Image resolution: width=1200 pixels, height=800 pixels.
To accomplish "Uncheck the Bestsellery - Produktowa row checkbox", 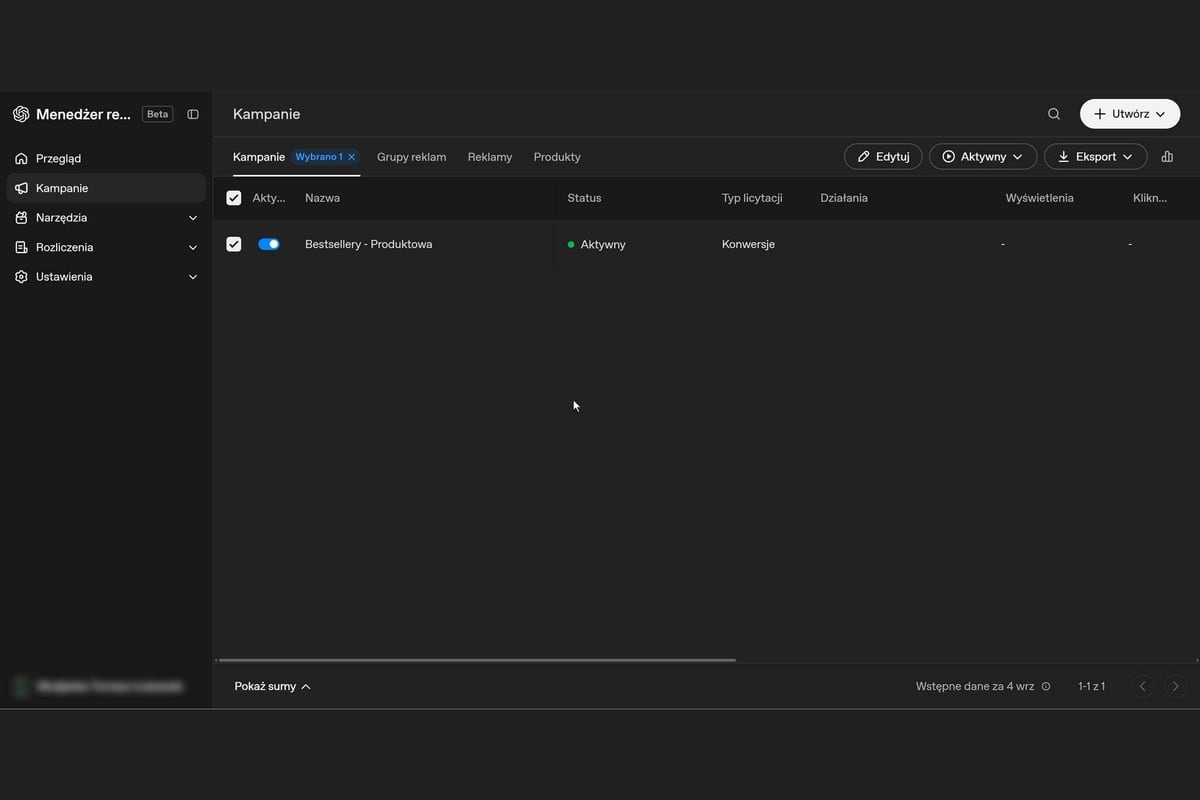I will 234,244.
